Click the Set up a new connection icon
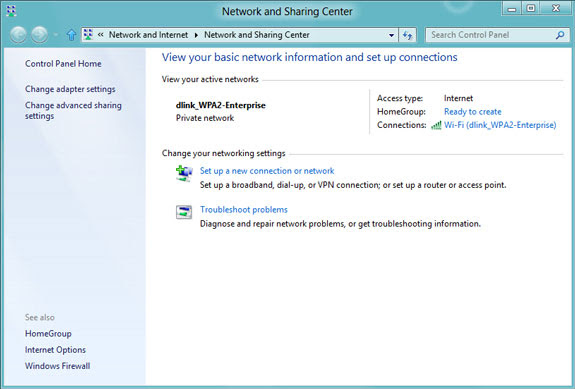 click(x=184, y=173)
